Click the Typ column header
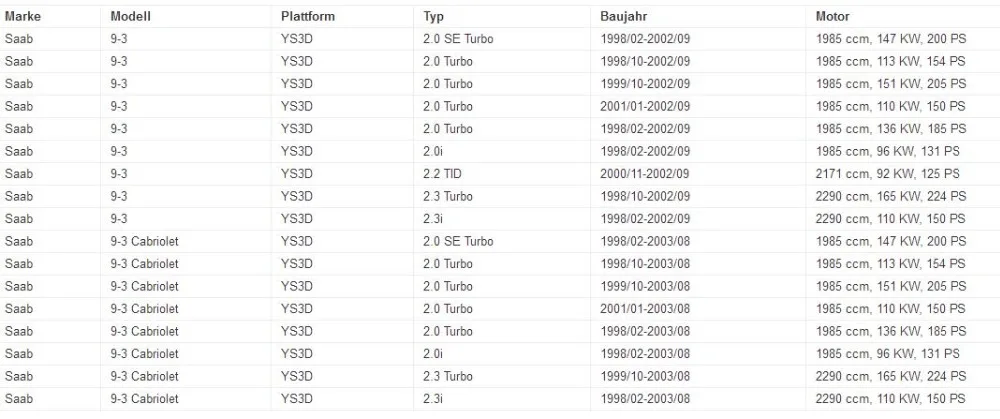Viewport: 1000px width, 419px height. [433, 17]
